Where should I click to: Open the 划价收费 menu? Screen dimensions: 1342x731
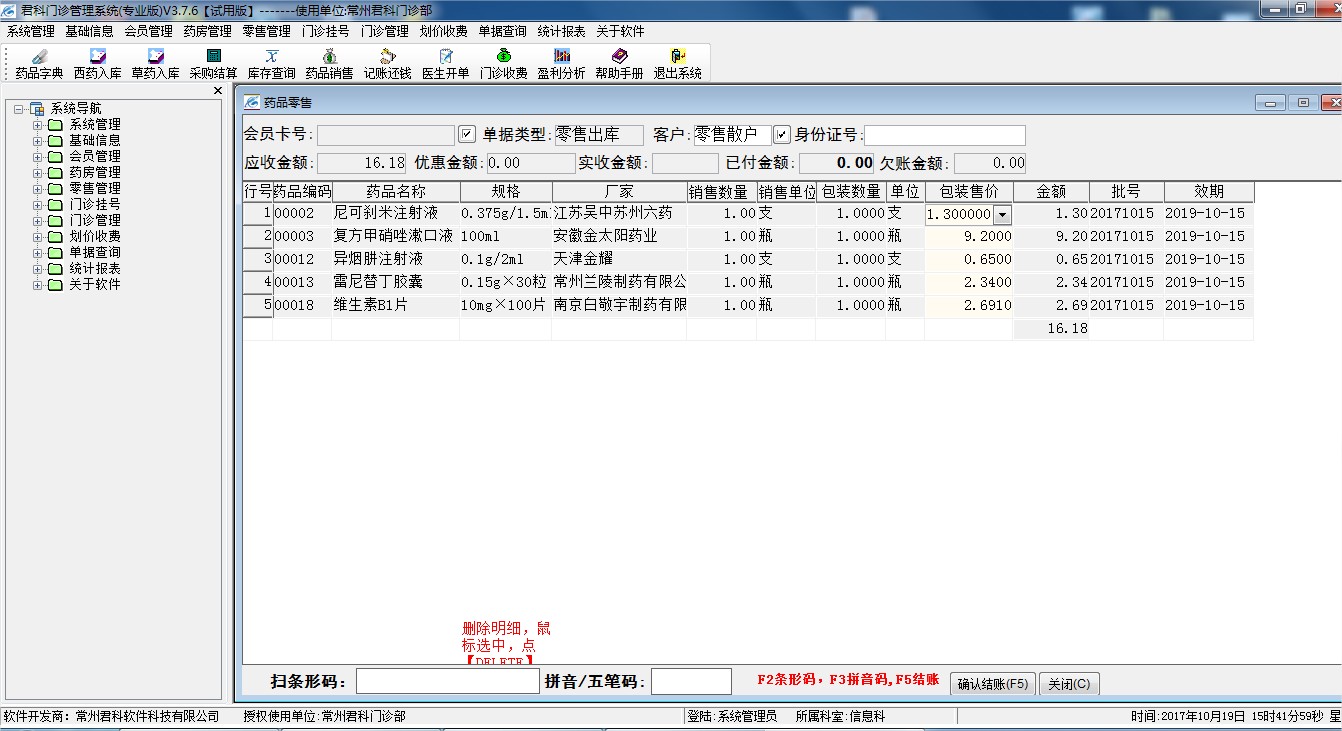[x=443, y=32]
